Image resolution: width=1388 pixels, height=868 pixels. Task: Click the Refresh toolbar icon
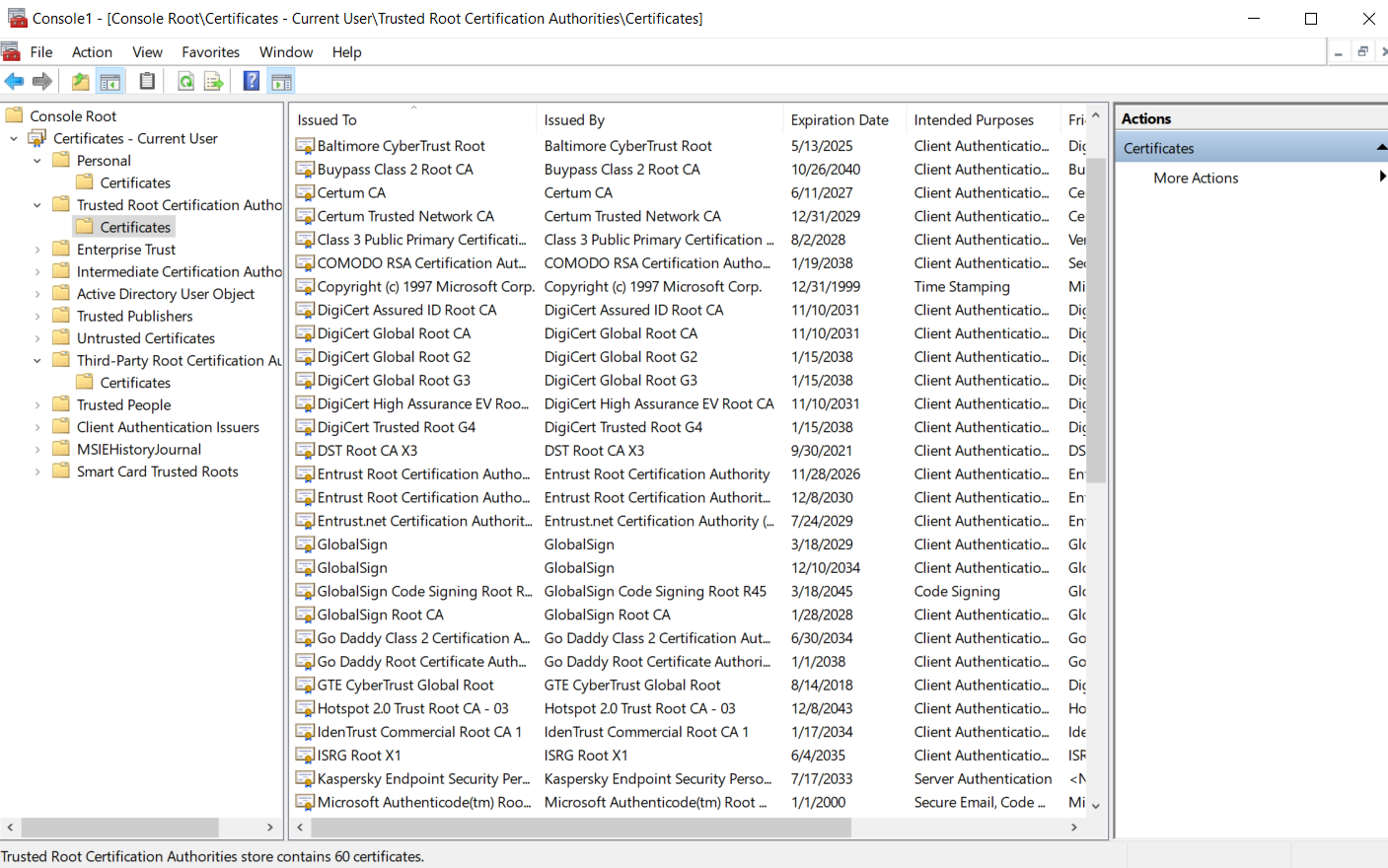click(x=185, y=82)
